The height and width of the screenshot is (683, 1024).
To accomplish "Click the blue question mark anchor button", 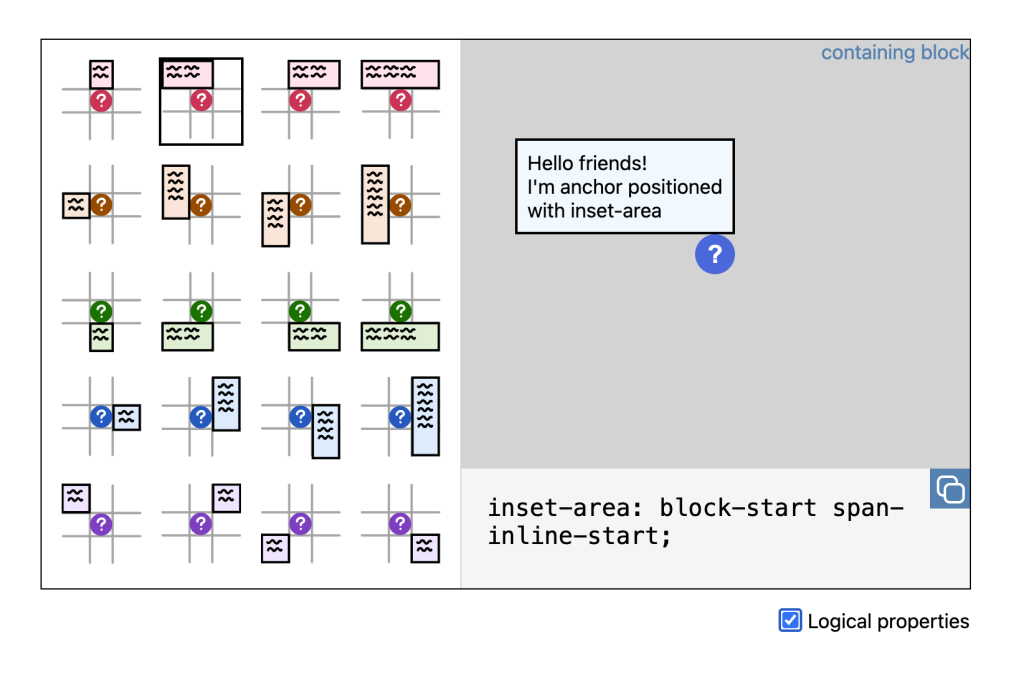I will point(715,255).
